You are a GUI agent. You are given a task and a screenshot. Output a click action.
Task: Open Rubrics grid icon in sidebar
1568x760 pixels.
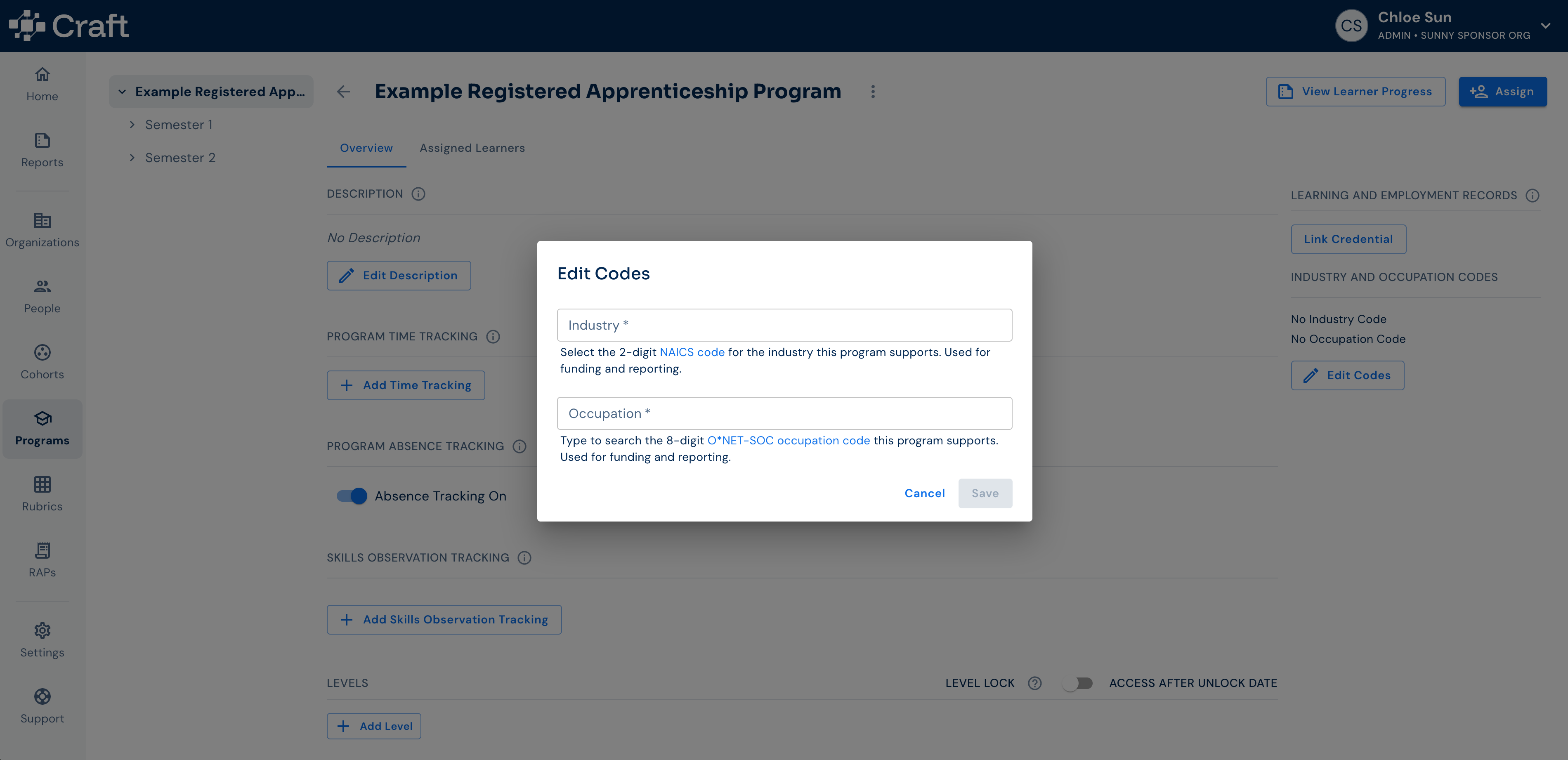pos(42,484)
